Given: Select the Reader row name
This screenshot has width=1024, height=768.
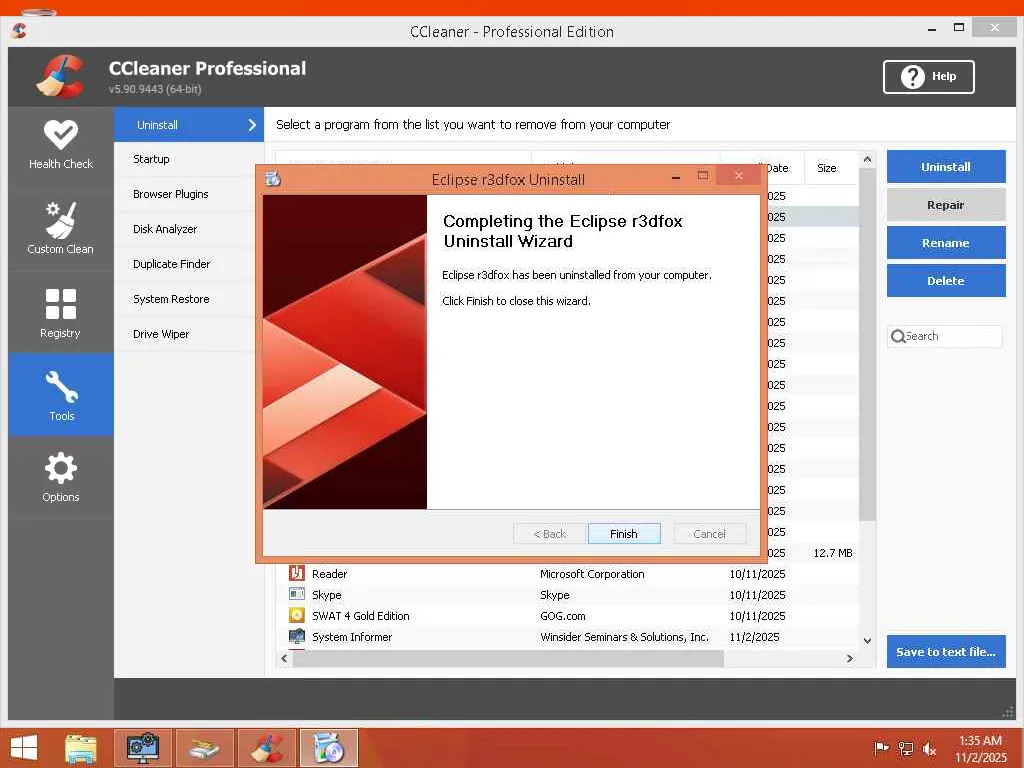Looking at the screenshot, I should point(329,573).
